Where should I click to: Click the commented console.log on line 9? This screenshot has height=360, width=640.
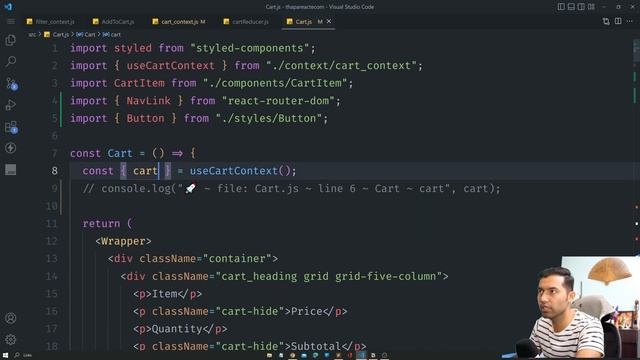pyautogui.click(x=291, y=189)
